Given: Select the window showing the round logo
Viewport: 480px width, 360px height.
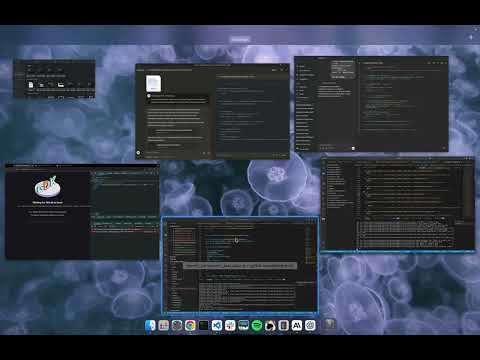Looking at the screenshot, I should pyautogui.click(x=82, y=211).
